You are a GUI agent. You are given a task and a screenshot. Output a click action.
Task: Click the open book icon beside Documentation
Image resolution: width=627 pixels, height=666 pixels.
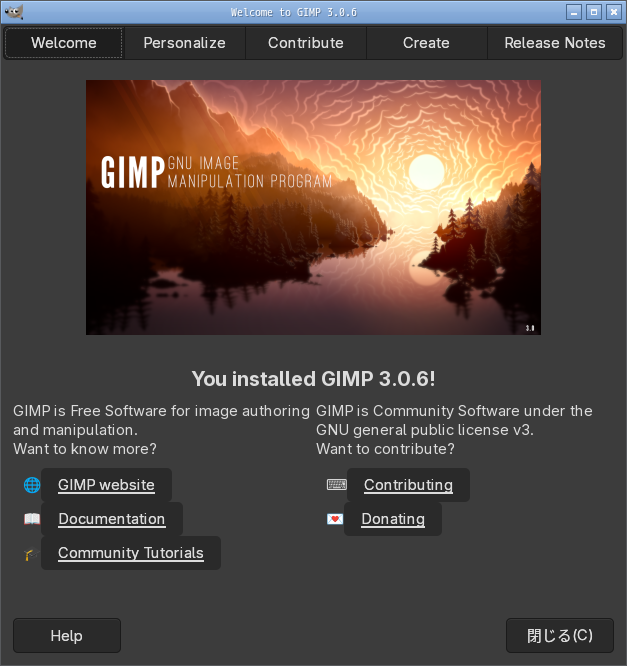(x=32, y=519)
